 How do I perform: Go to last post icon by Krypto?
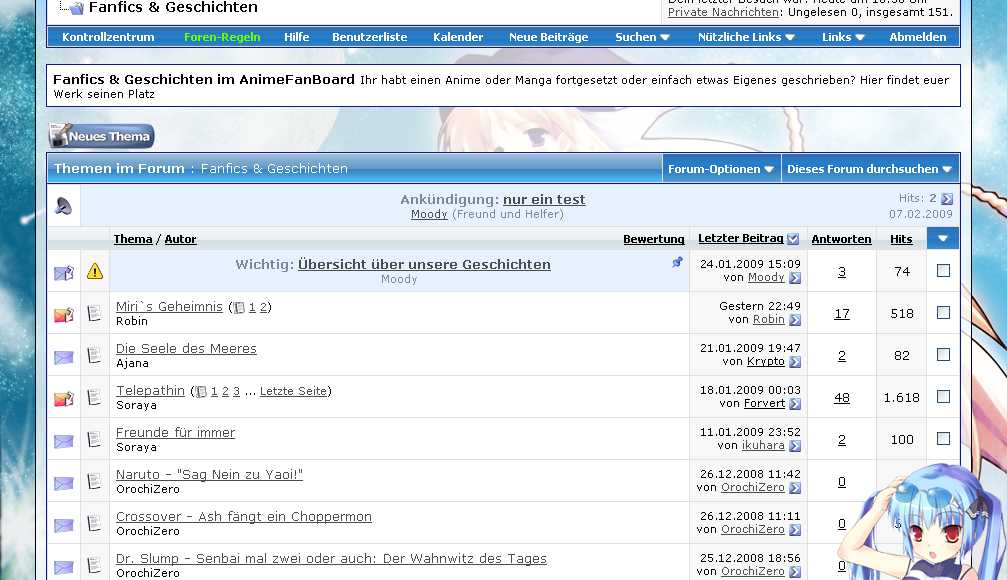click(795, 362)
